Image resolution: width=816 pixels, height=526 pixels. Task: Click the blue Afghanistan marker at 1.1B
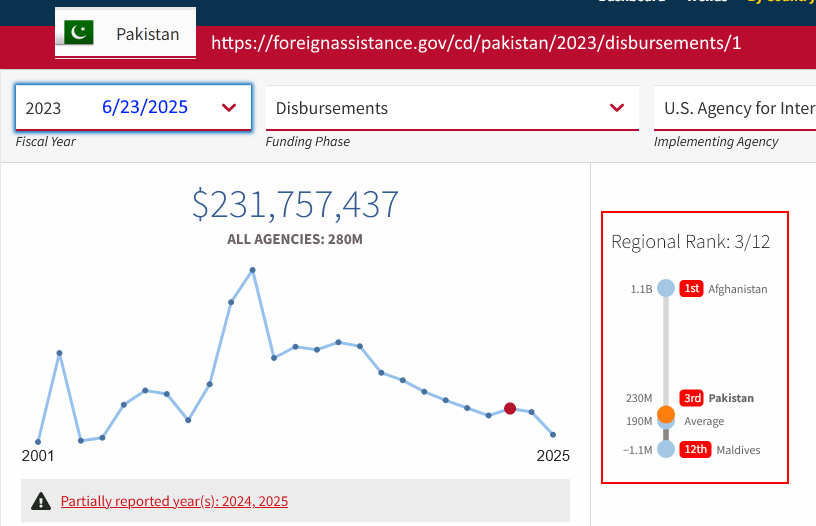coord(666,288)
